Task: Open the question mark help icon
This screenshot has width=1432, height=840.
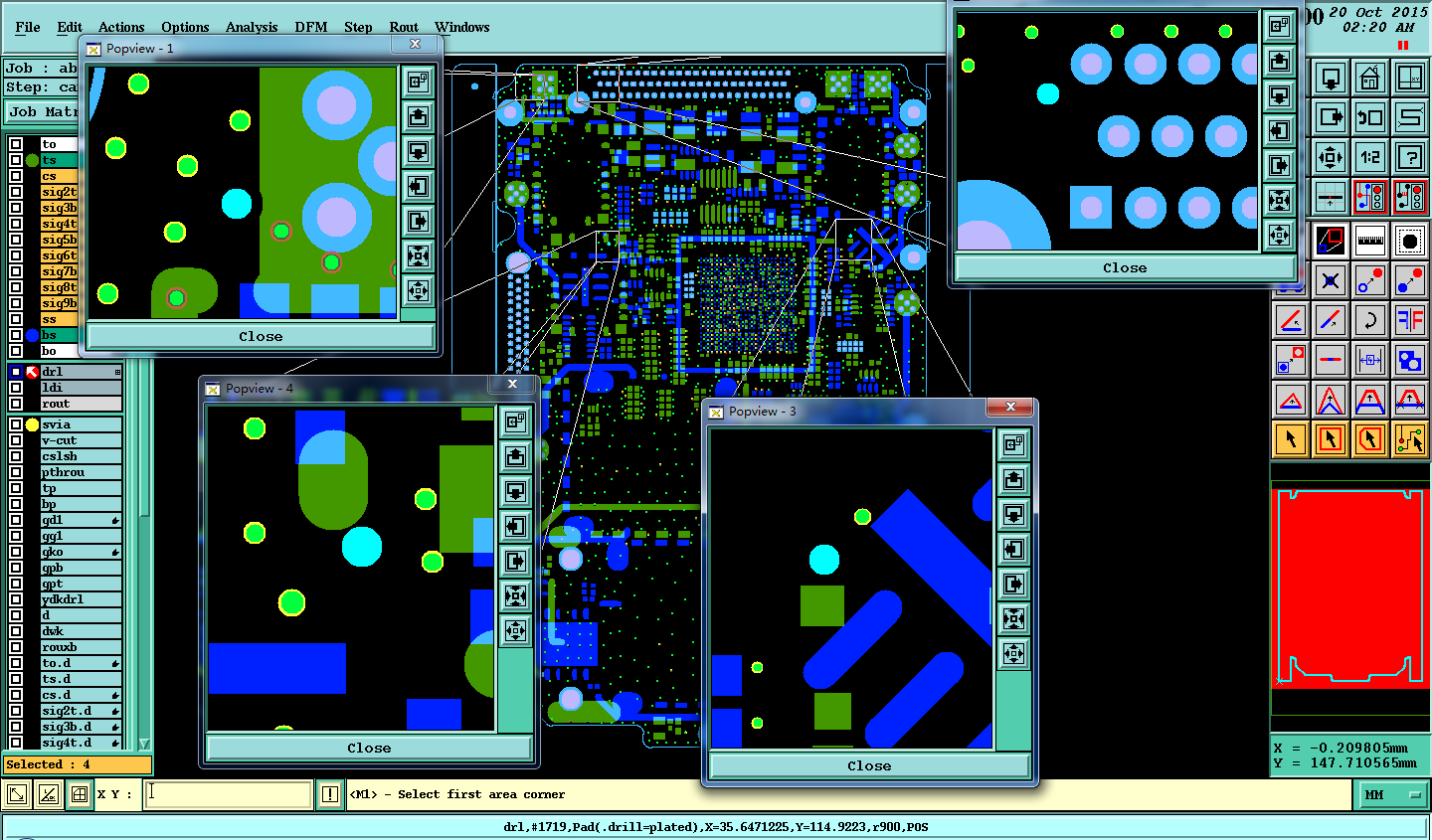Action: 1409,156
